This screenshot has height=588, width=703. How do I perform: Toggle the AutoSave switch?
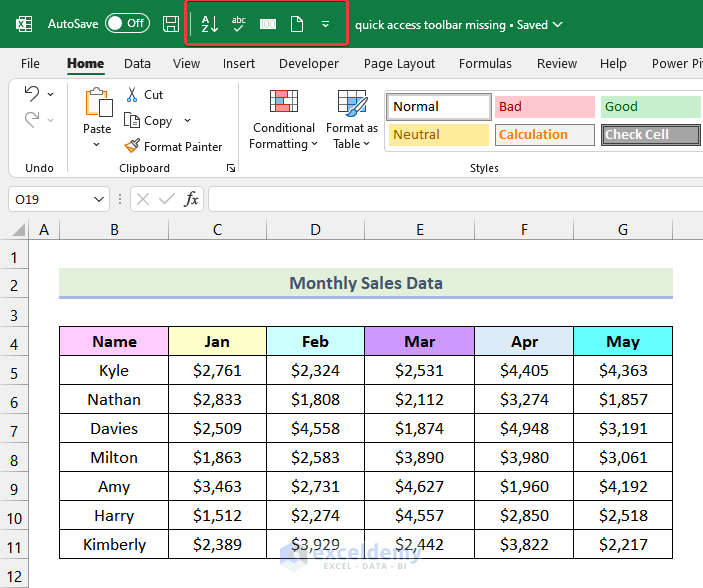tap(127, 23)
